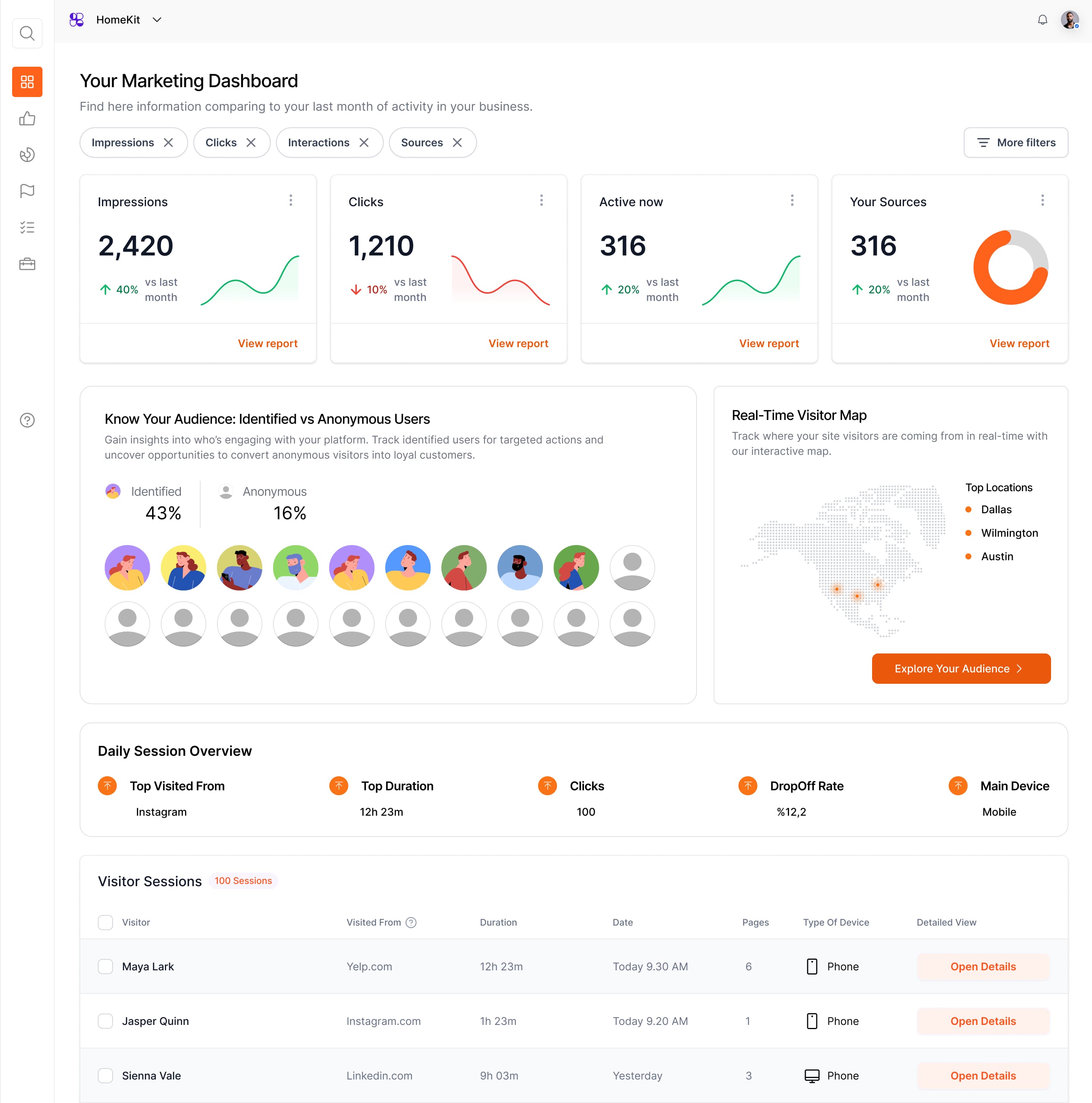
Task: Check the Maya Lark row checkbox
Action: [x=105, y=967]
